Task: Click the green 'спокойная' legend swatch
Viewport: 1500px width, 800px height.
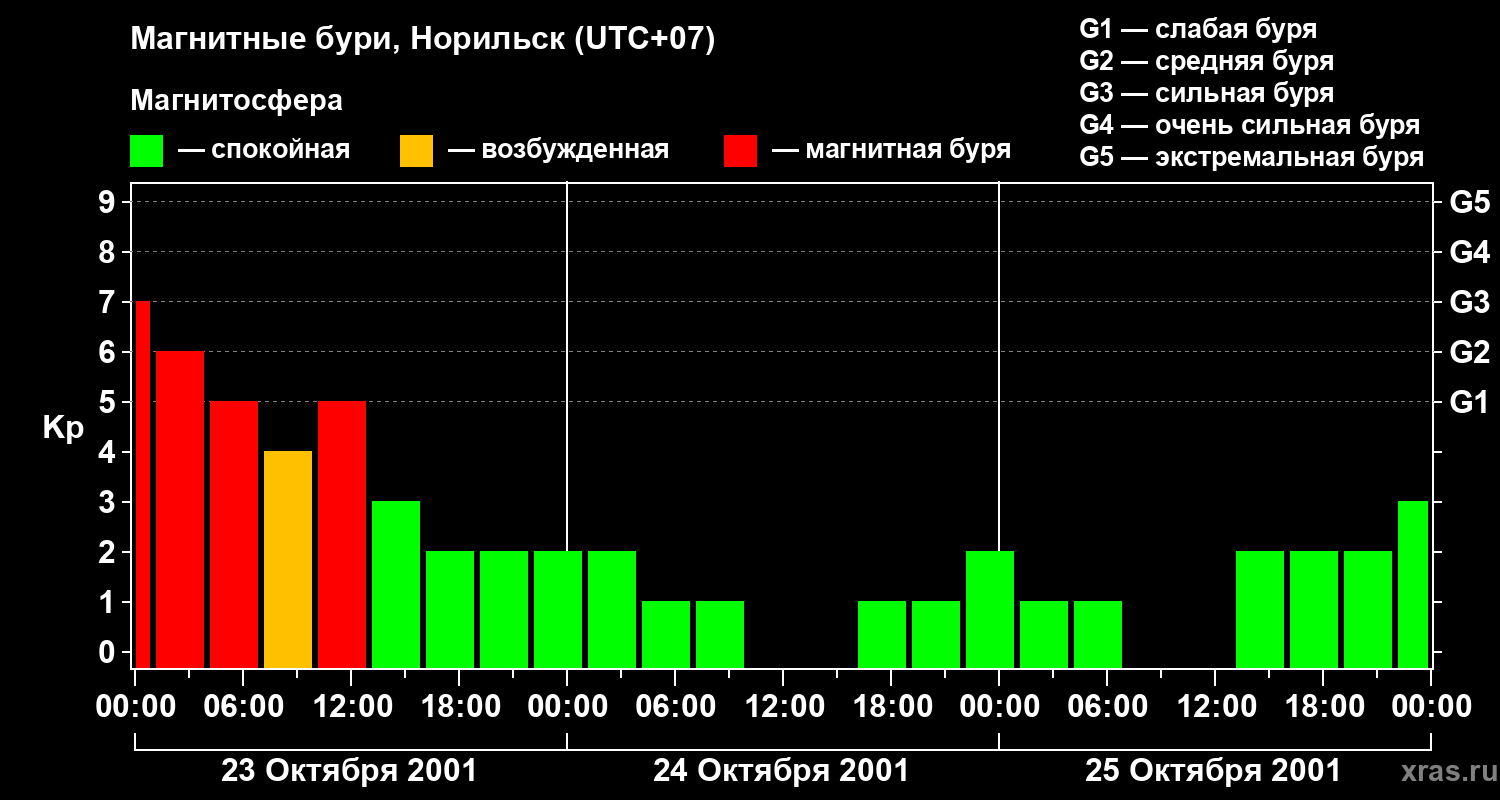Action: pos(147,150)
